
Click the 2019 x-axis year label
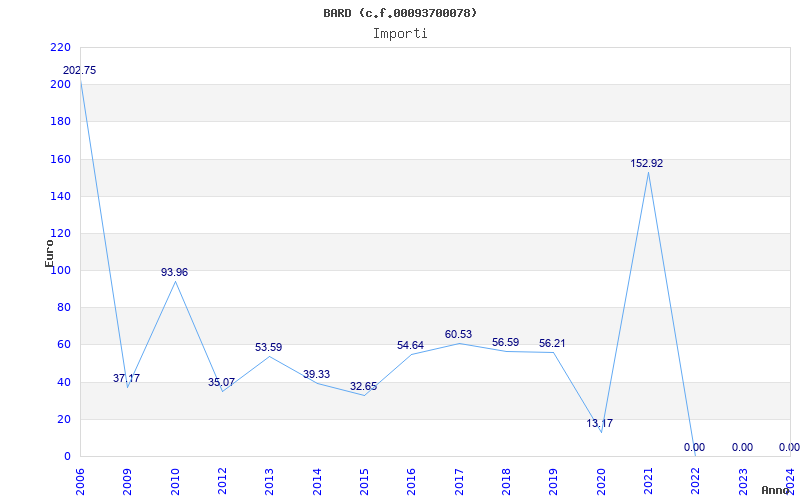tap(554, 482)
